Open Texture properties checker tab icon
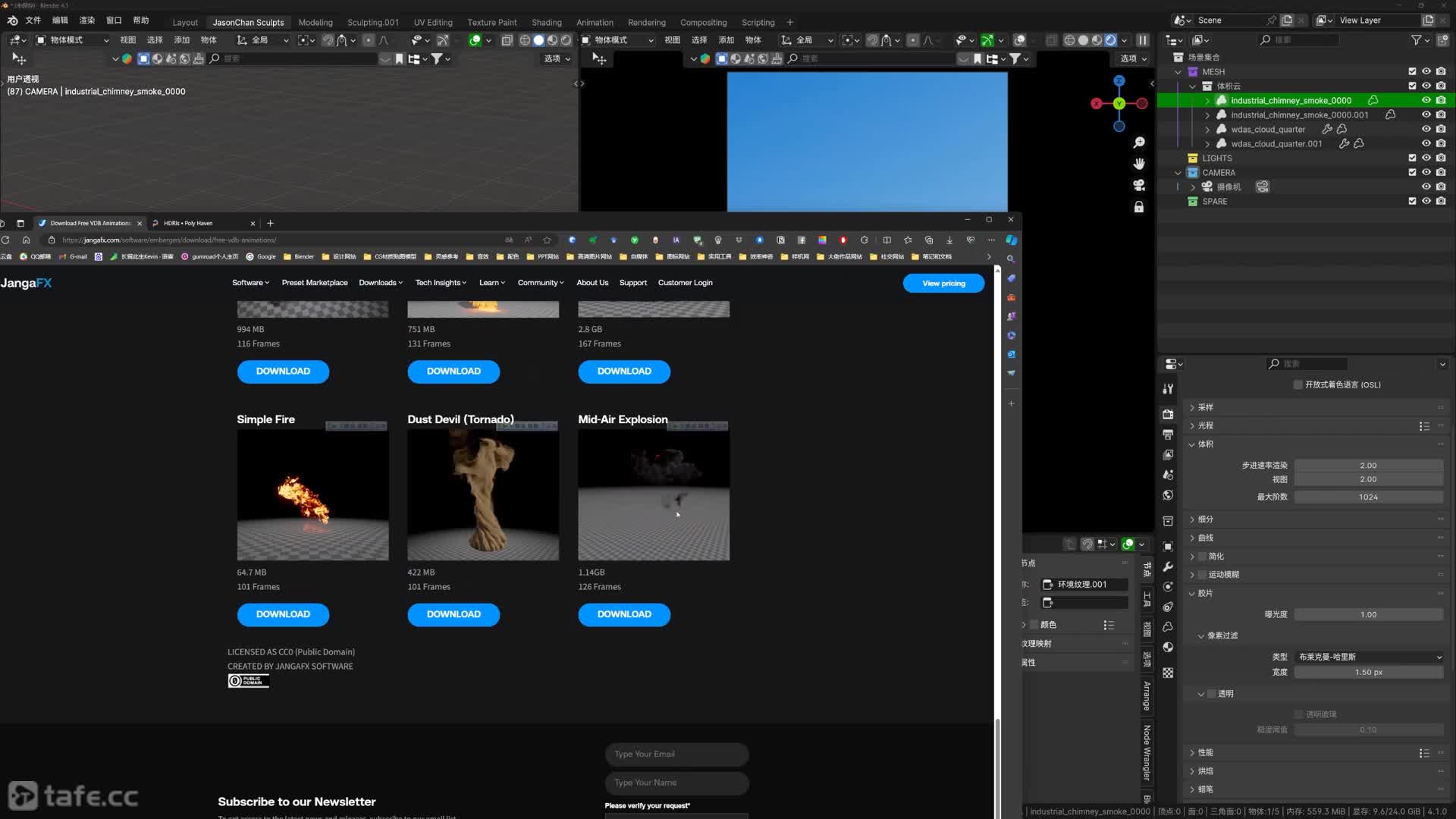This screenshot has height=819, width=1456. pyautogui.click(x=1168, y=673)
